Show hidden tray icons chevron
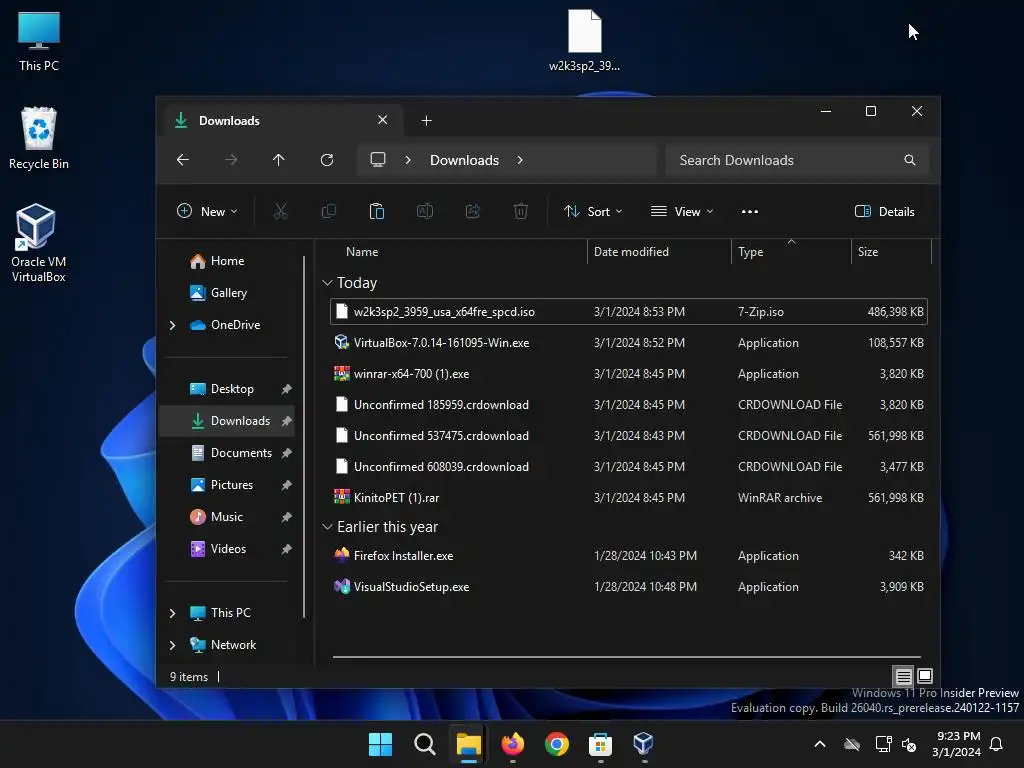Screen dimensions: 1024x768 pos(820,744)
